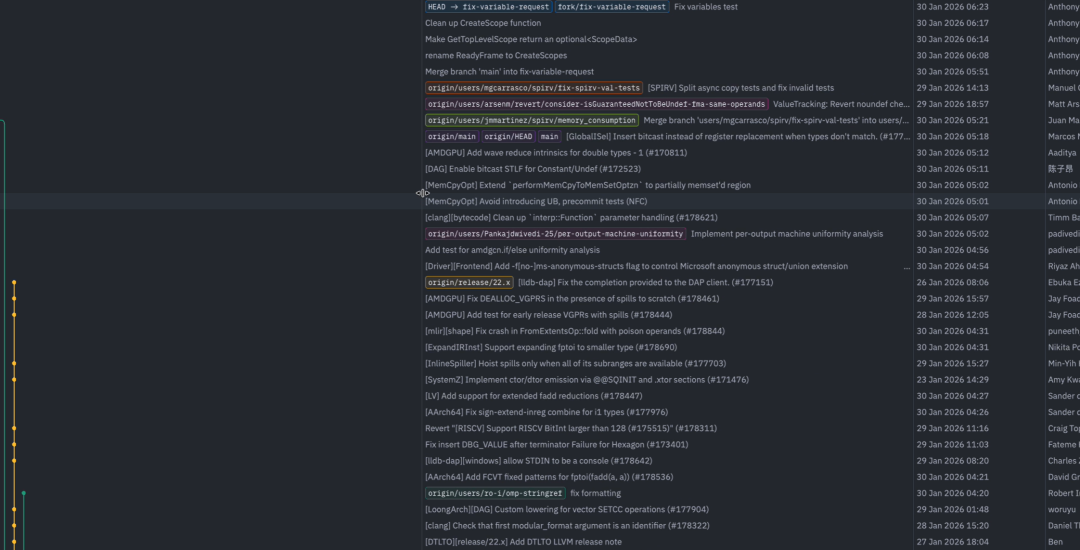Screen dimensions: 1080x550
Task: Open the 'rename ReadyFrame to CreateScopes' commit
Action: 496,56
